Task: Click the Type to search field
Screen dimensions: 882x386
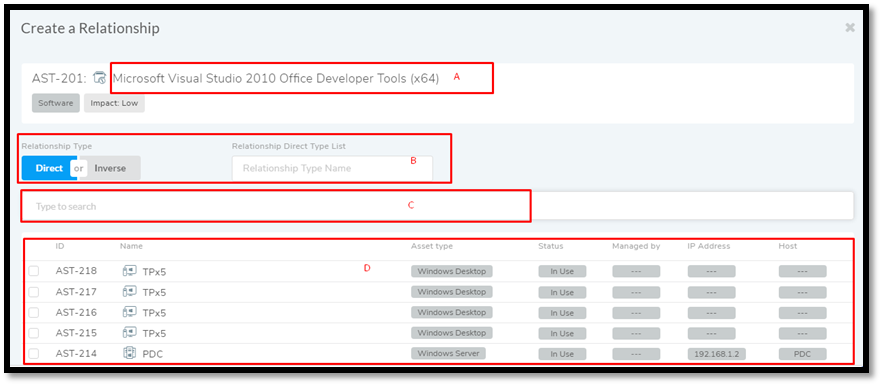Action: (437, 206)
